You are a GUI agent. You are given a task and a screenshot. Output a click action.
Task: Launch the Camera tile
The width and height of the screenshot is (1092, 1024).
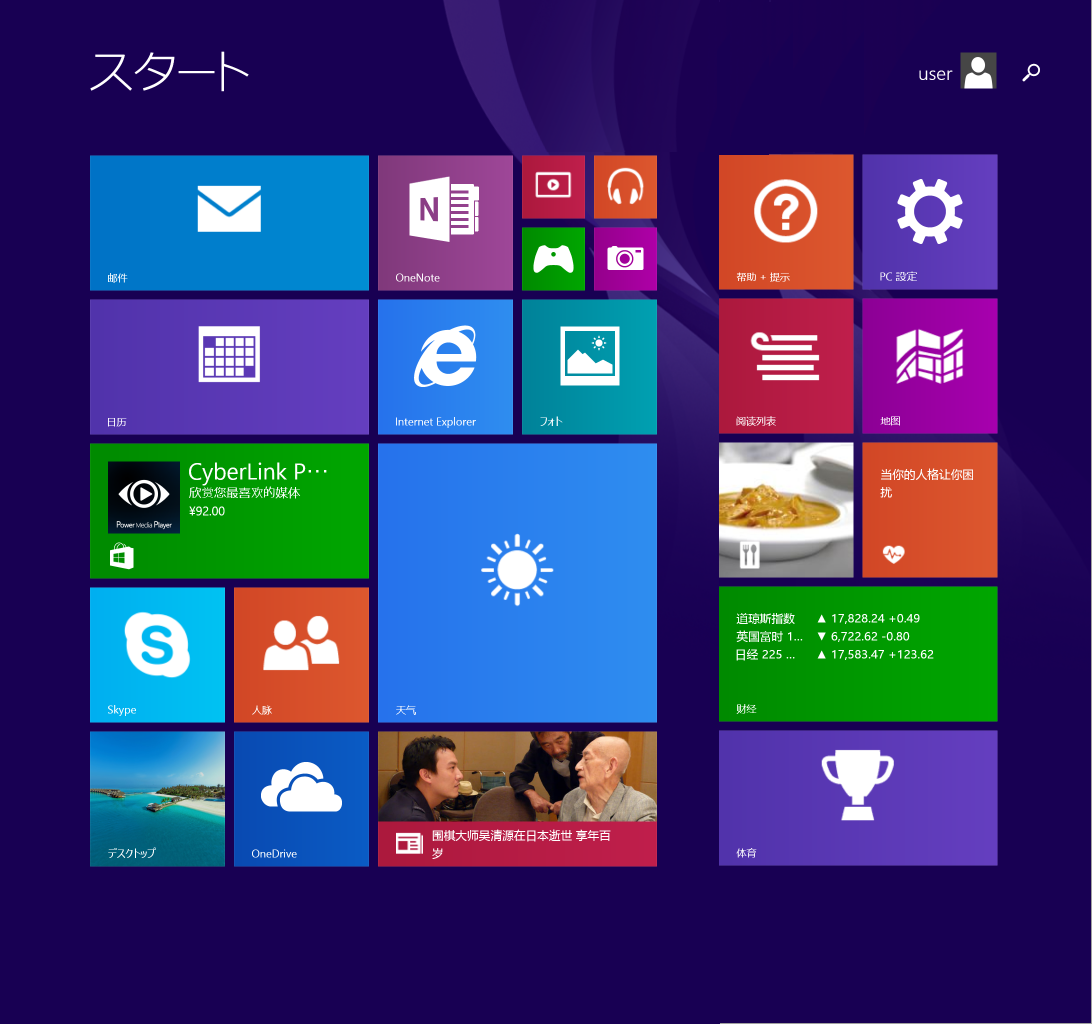tap(625, 259)
